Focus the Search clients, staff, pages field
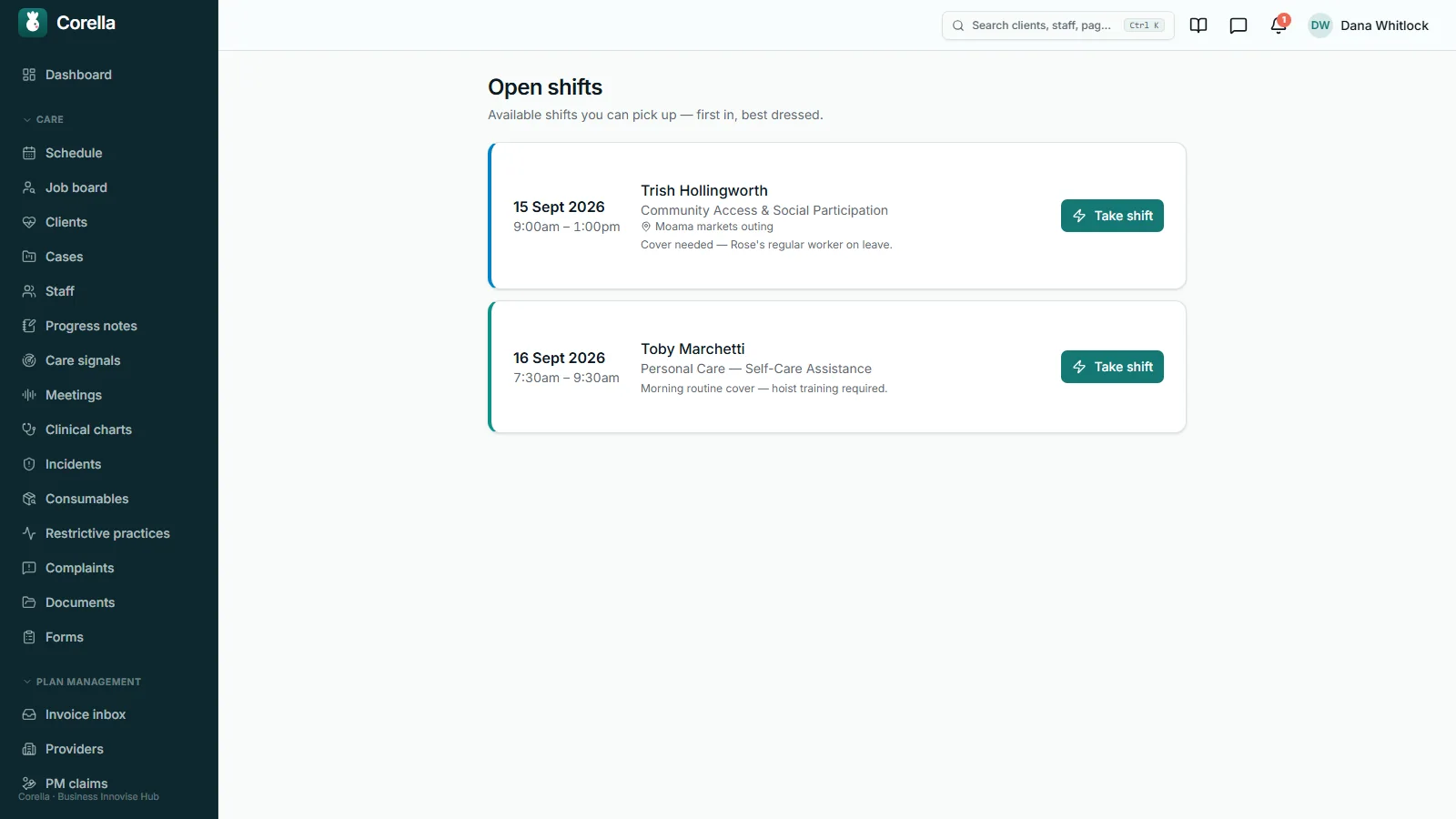Viewport: 1456px width, 819px height. (1058, 25)
